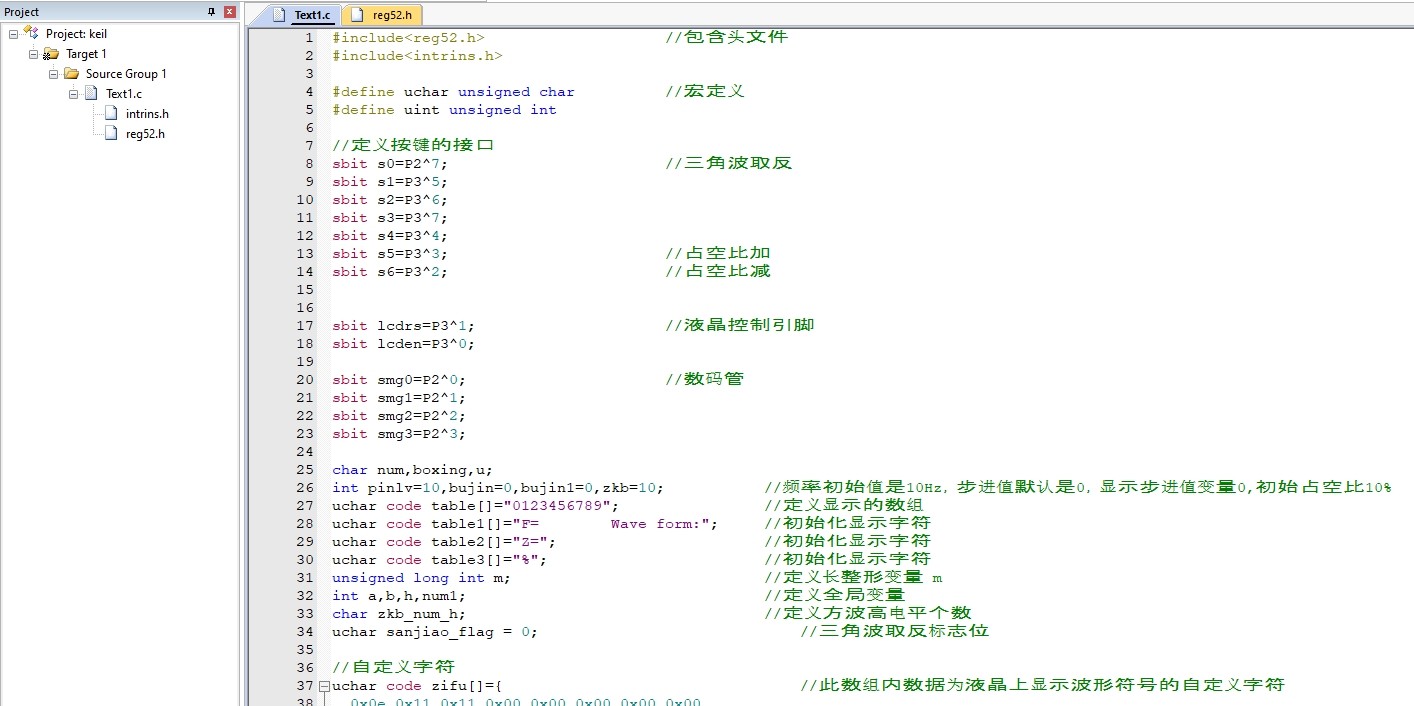Click the 'Wave form:' string on line 28
Image resolution: width=1414 pixels, height=706 pixels.
point(656,524)
